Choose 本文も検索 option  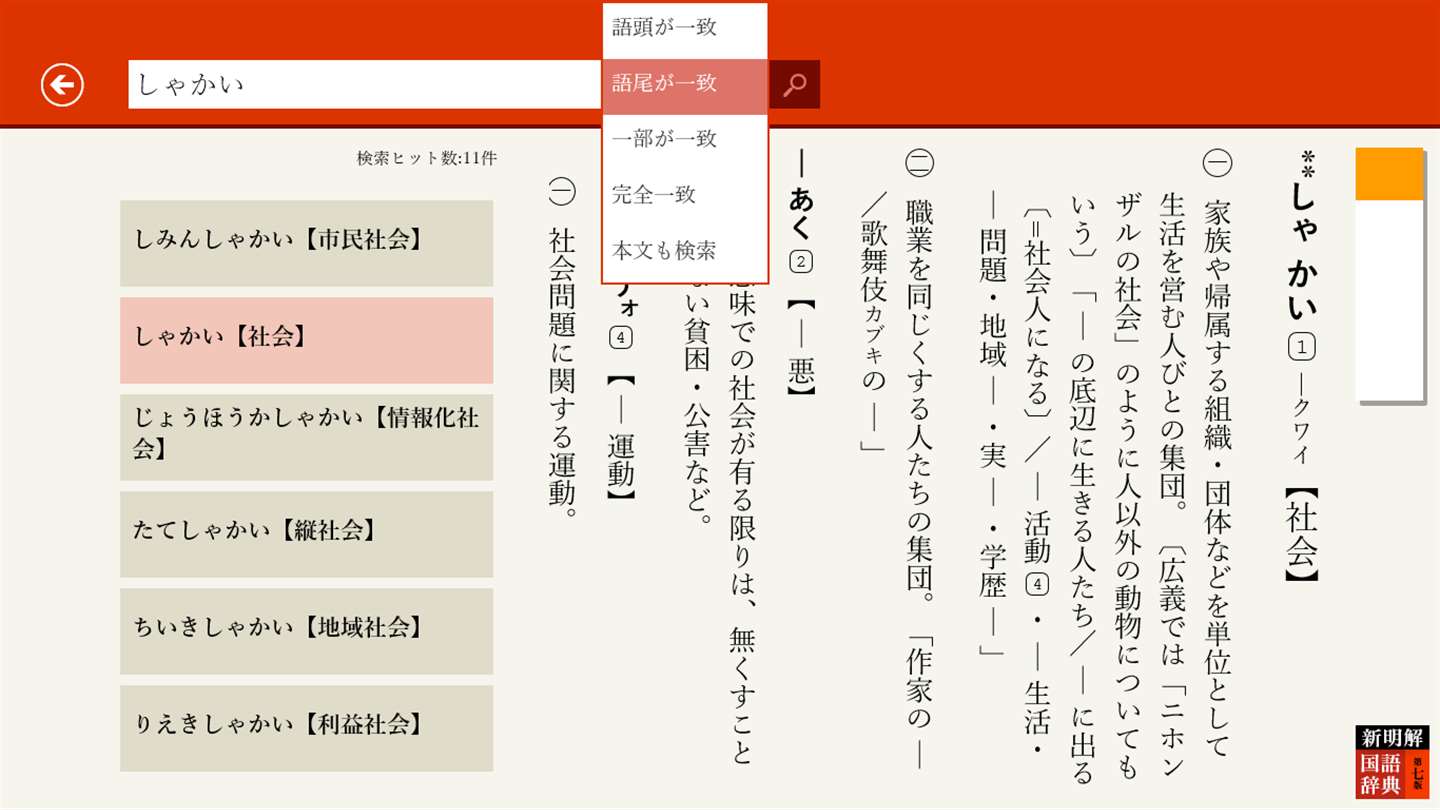pyautogui.click(x=685, y=251)
